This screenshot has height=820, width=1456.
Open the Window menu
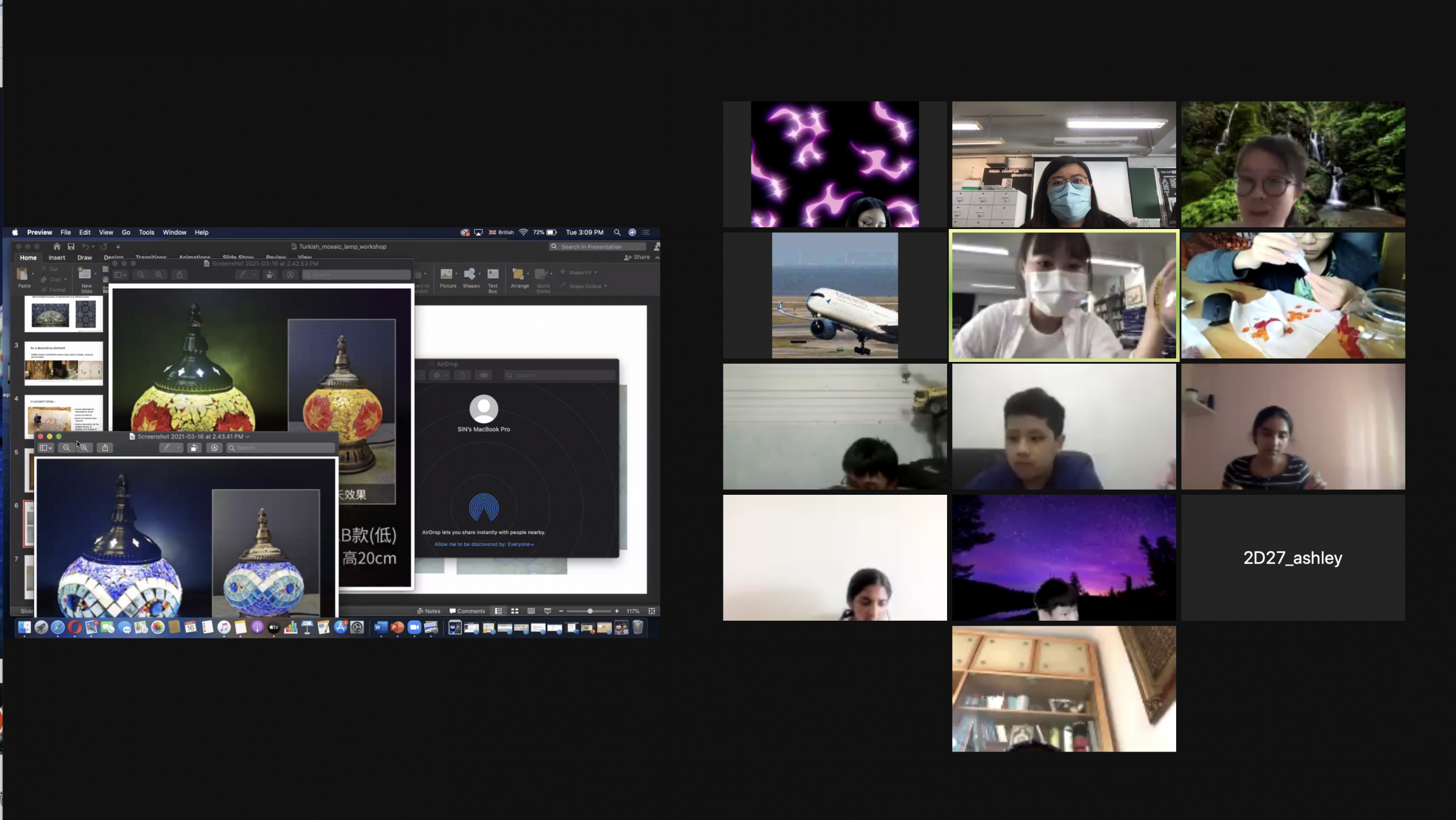(x=174, y=232)
